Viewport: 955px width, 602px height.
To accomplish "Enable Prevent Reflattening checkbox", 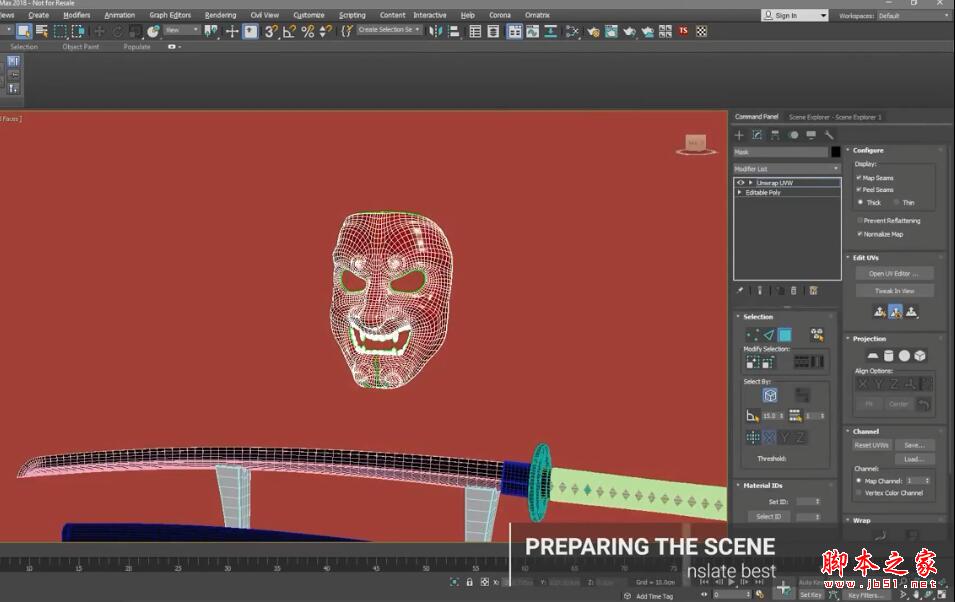I will tap(859, 221).
